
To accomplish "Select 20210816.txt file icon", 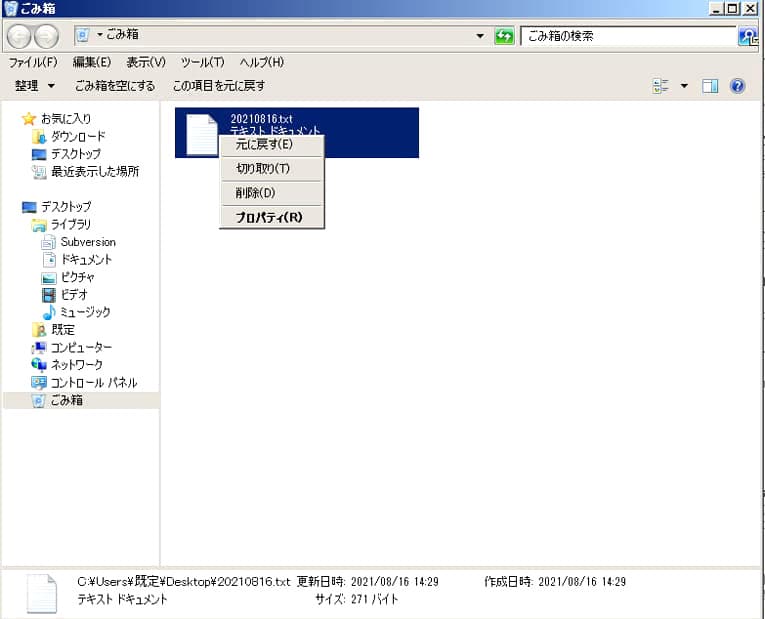I will point(201,133).
